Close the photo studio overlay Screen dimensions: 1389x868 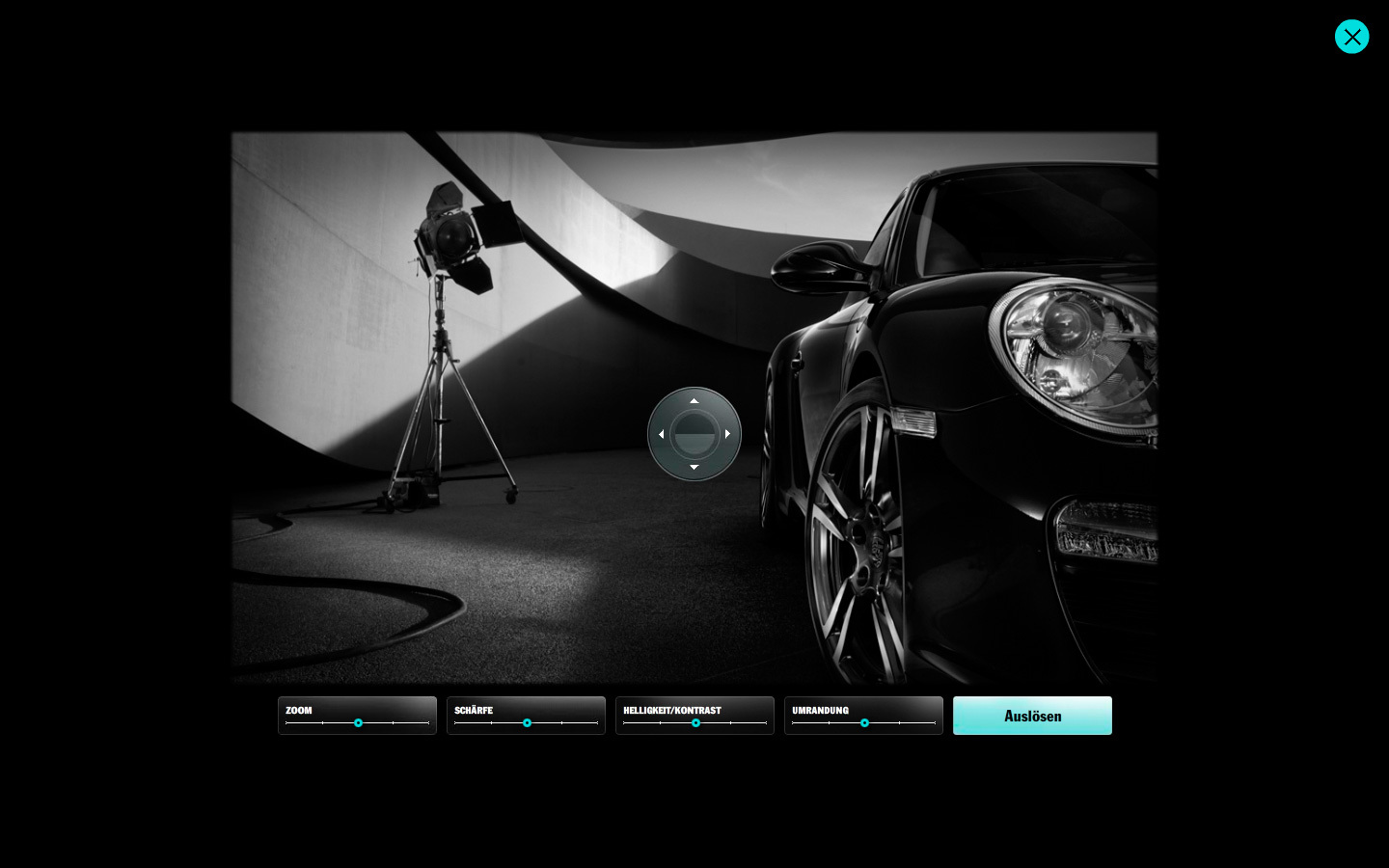(x=1351, y=37)
